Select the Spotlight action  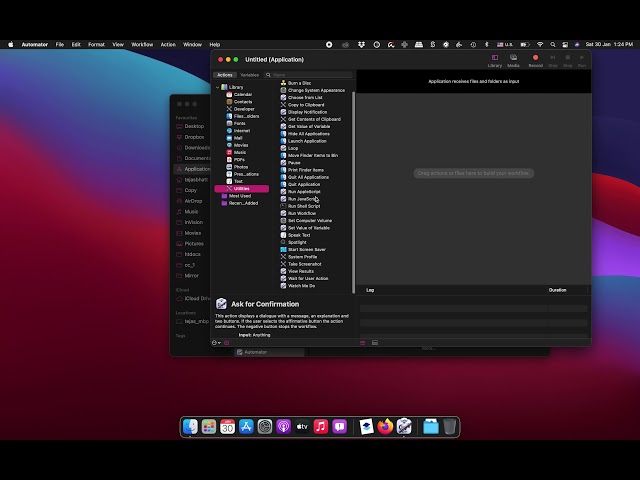click(x=297, y=242)
